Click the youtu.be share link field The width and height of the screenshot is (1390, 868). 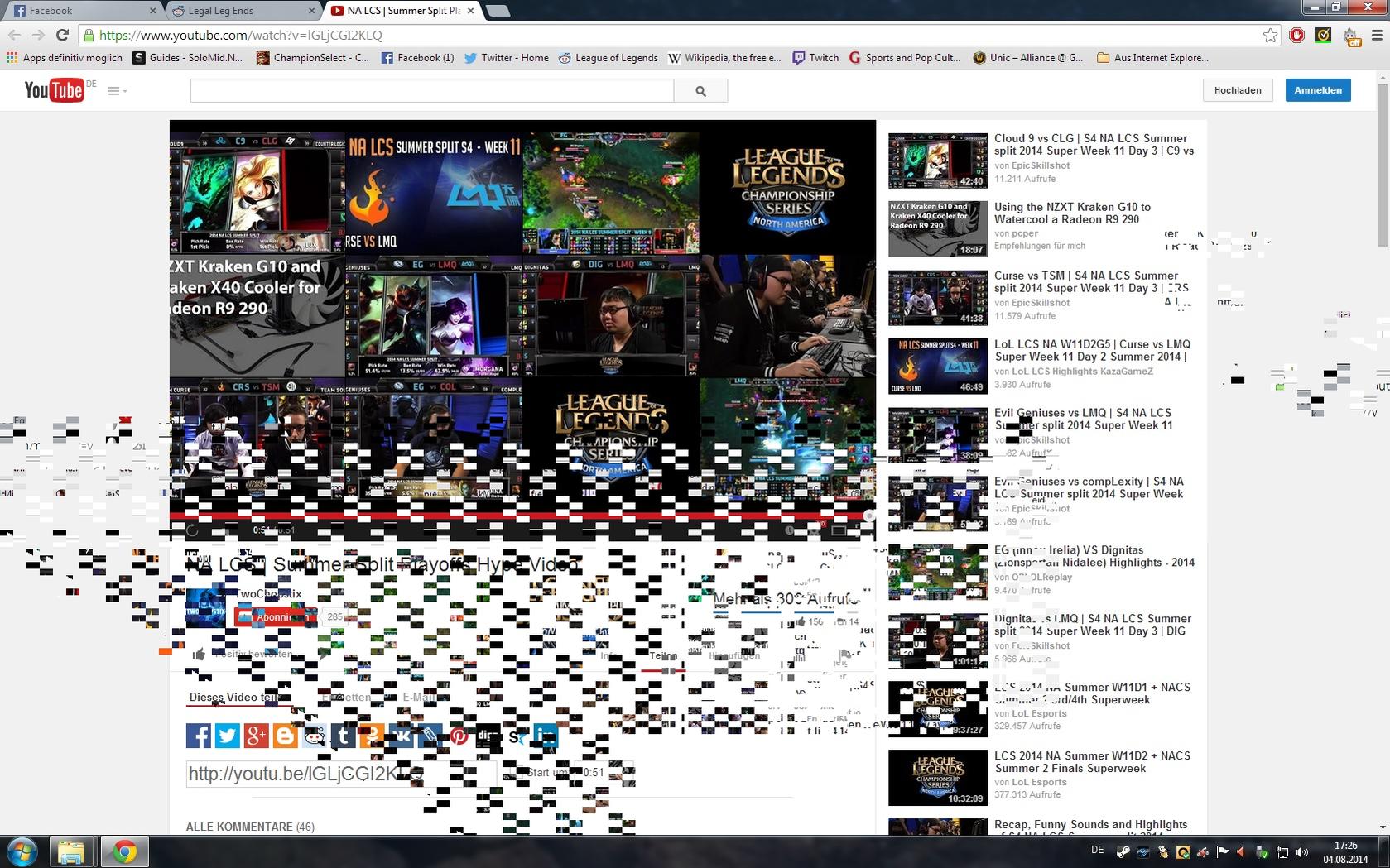coord(341,774)
